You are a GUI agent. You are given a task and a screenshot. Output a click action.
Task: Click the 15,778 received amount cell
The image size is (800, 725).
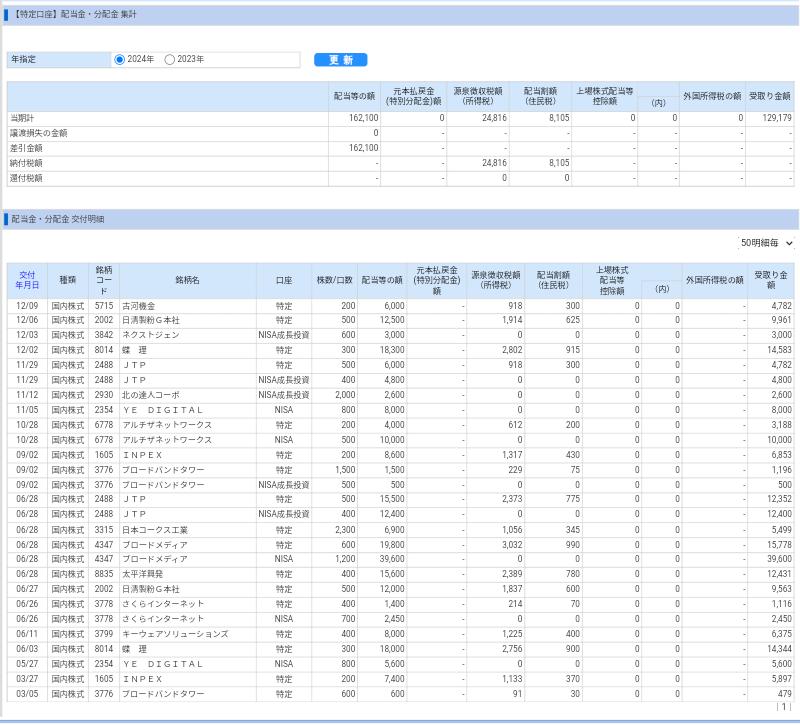pos(779,545)
